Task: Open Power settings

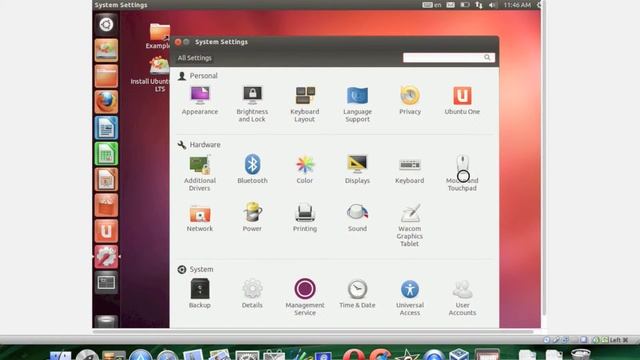Action: coord(252,217)
